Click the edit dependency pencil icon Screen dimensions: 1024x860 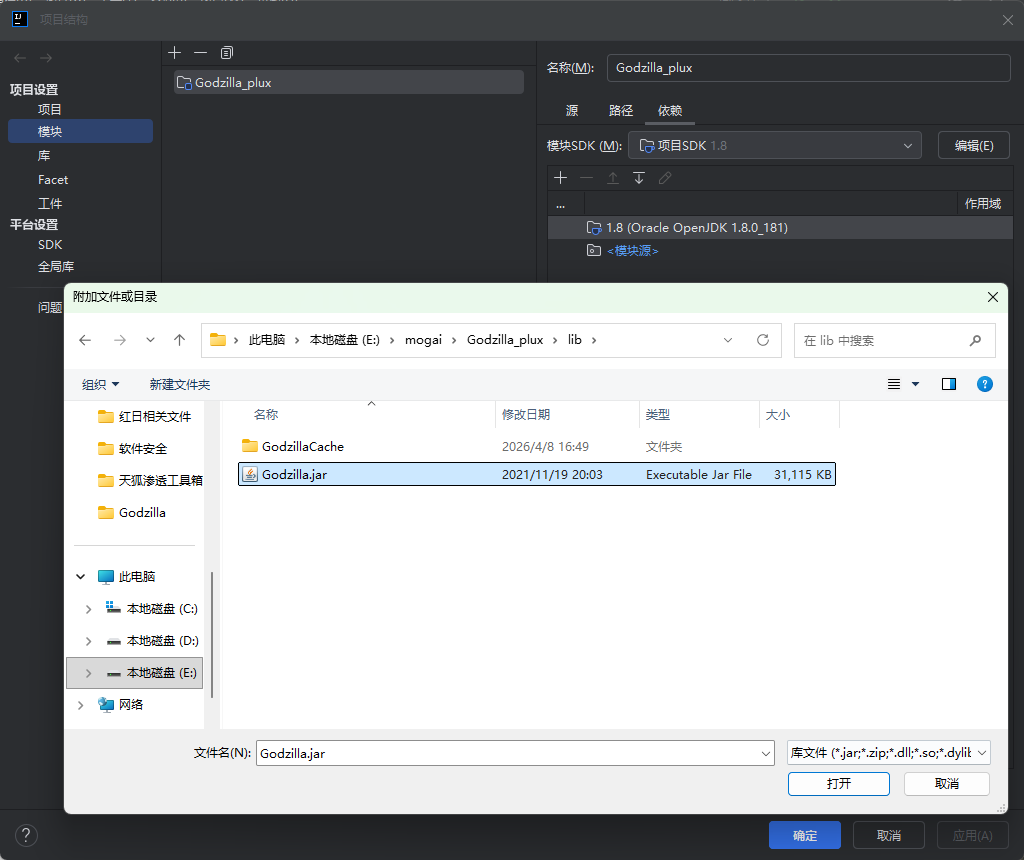tap(665, 178)
